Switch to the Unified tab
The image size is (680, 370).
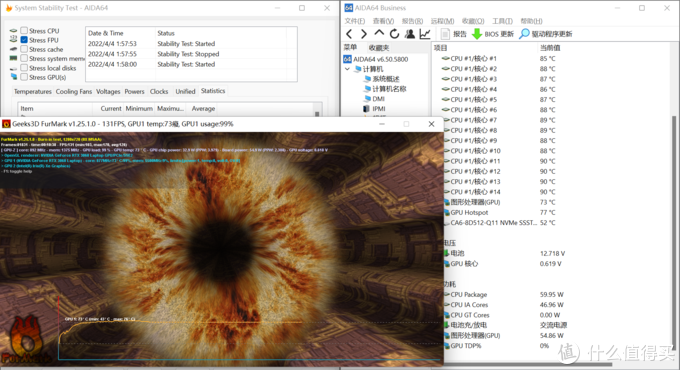(x=185, y=92)
